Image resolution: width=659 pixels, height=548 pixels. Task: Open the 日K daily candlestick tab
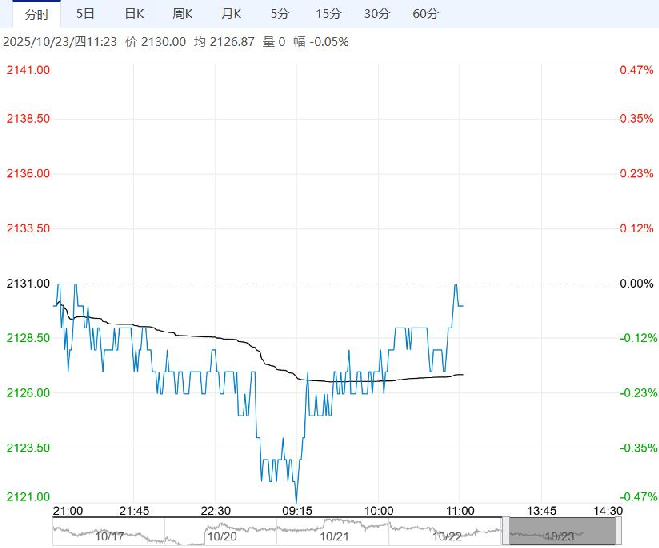134,13
